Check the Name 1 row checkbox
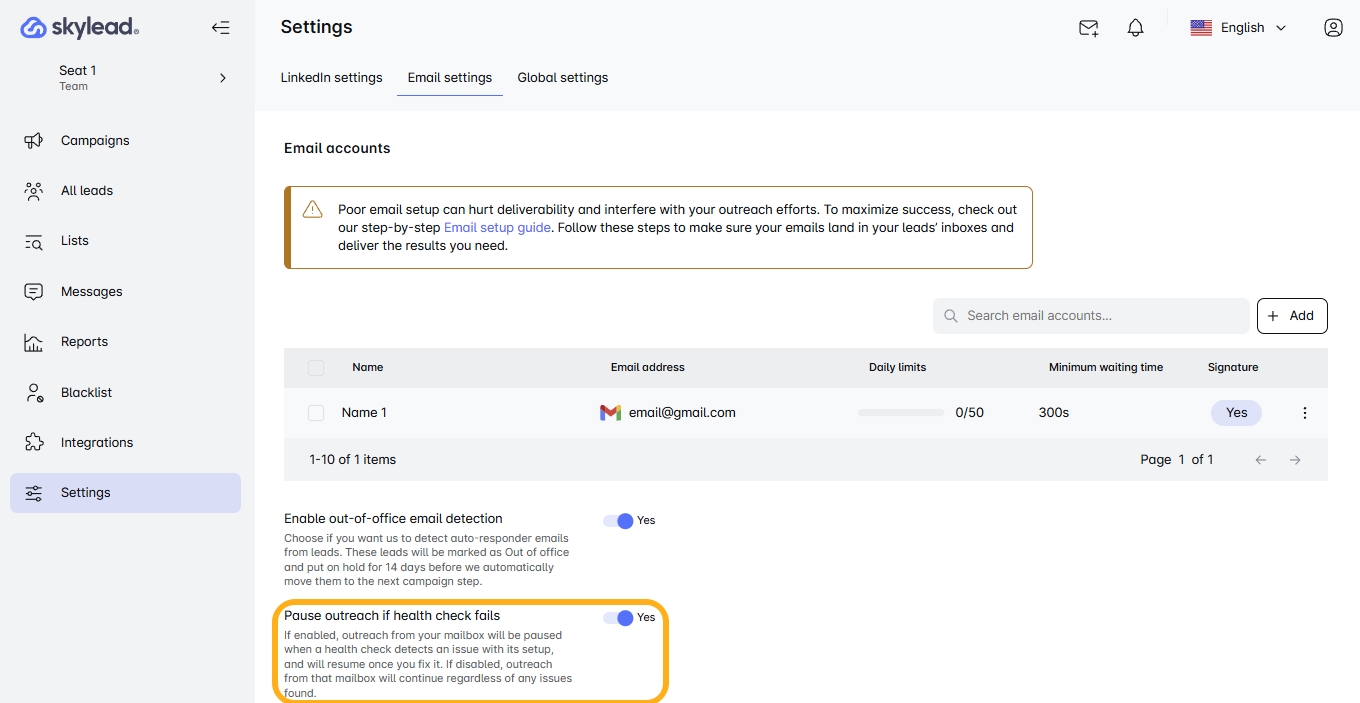1360x703 pixels. [x=316, y=413]
